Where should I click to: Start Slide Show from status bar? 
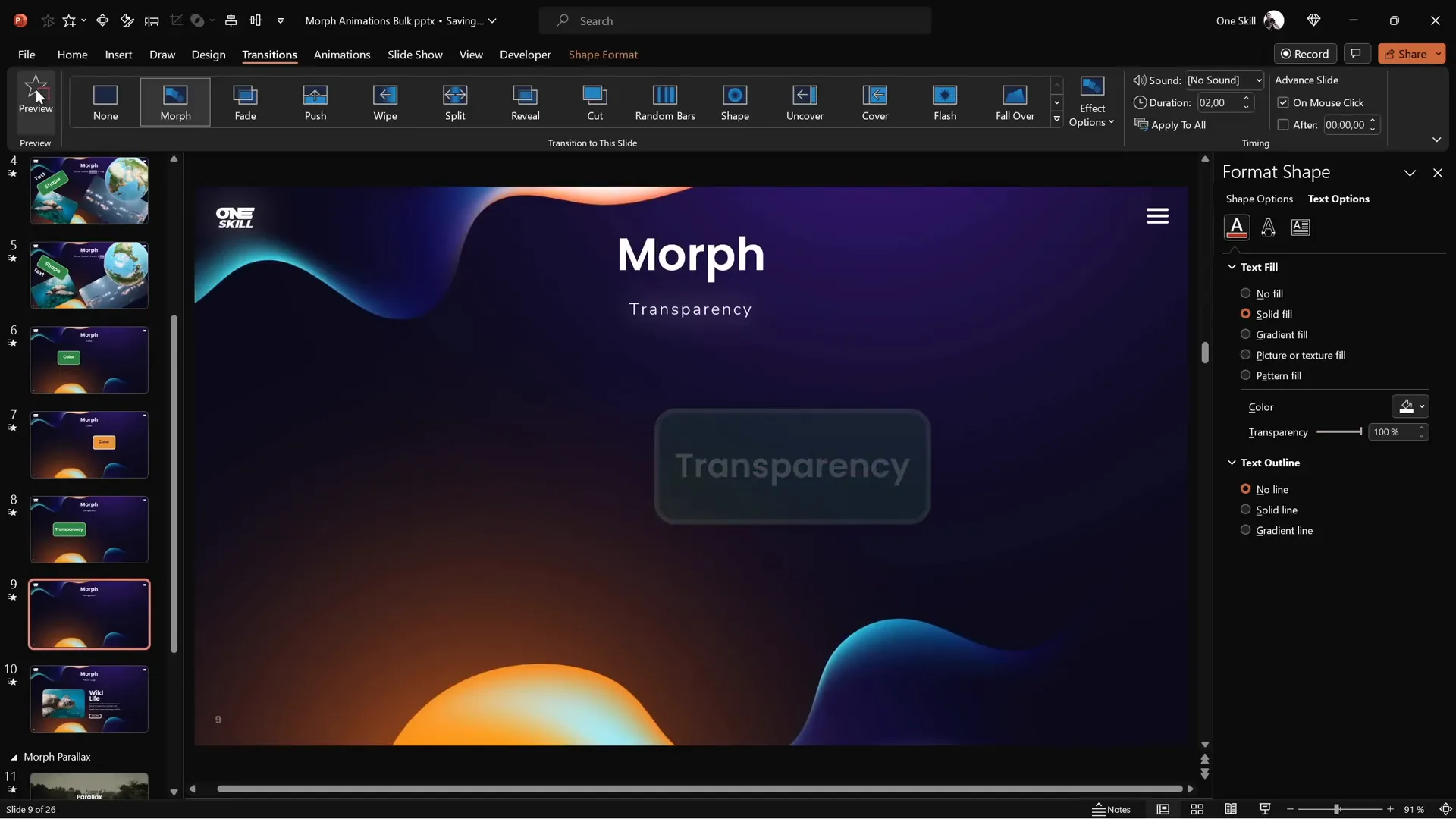pos(1265,809)
